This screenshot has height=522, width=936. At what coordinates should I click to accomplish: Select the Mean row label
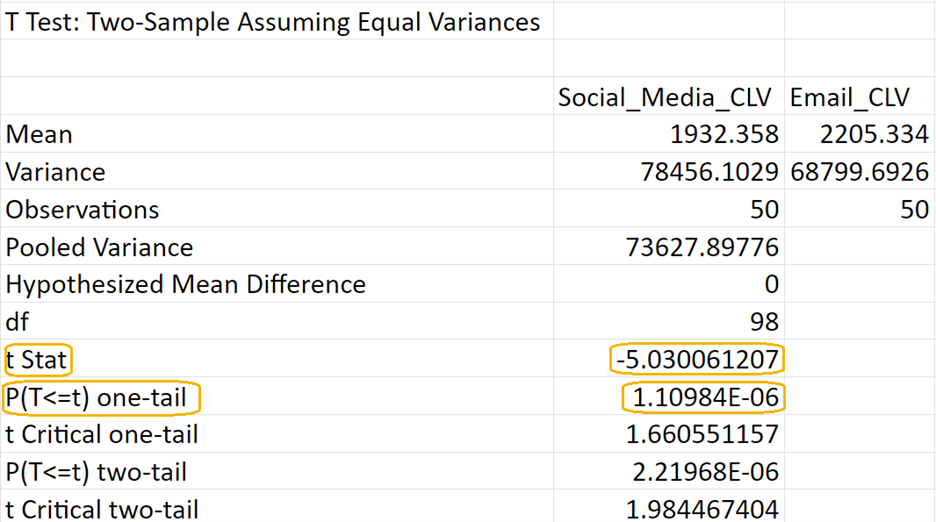point(40,134)
